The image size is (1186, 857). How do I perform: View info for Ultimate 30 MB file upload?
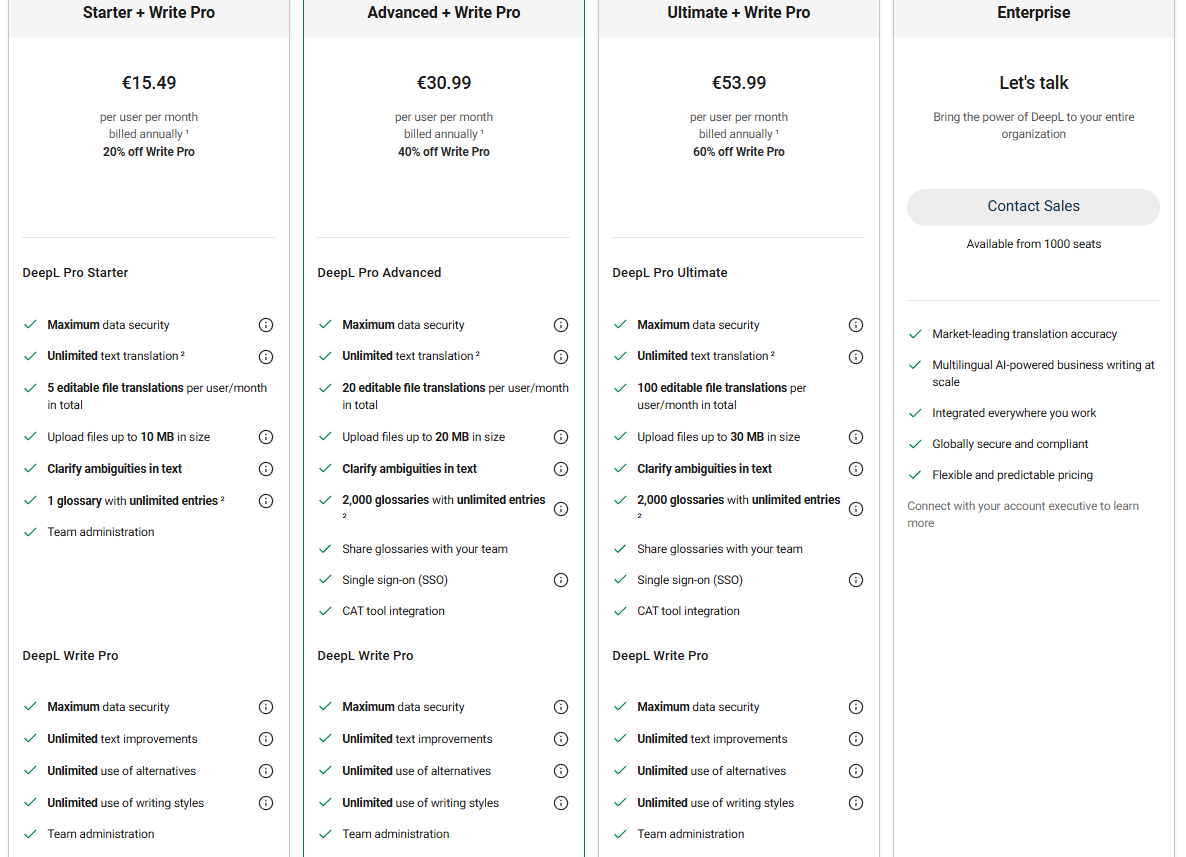coord(855,437)
